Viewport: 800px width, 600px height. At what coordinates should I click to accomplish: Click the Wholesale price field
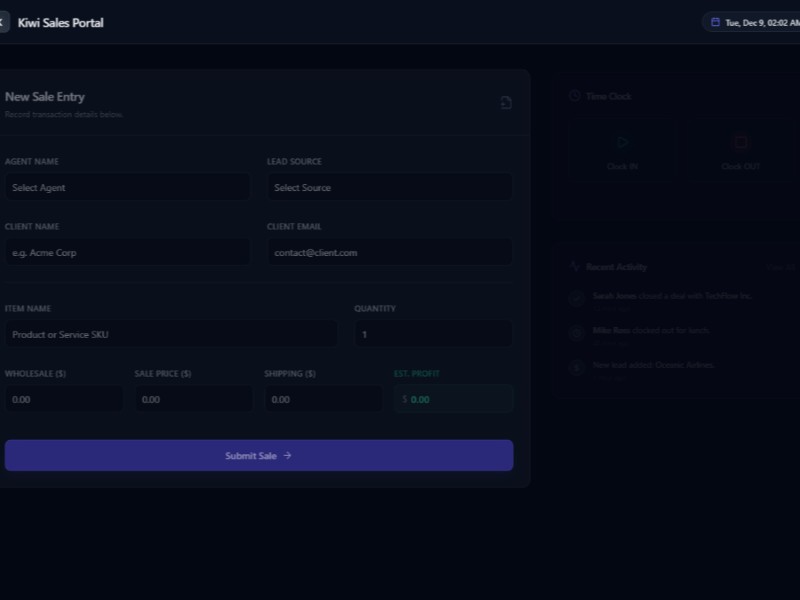[x=64, y=398]
